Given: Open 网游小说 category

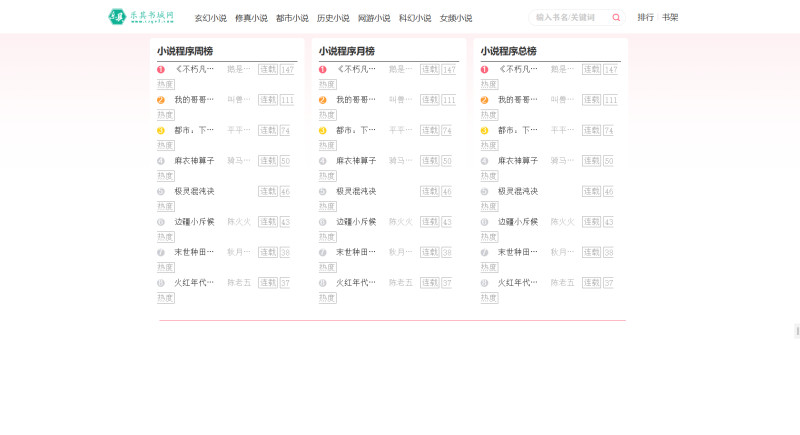Looking at the screenshot, I should [x=374, y=18].
